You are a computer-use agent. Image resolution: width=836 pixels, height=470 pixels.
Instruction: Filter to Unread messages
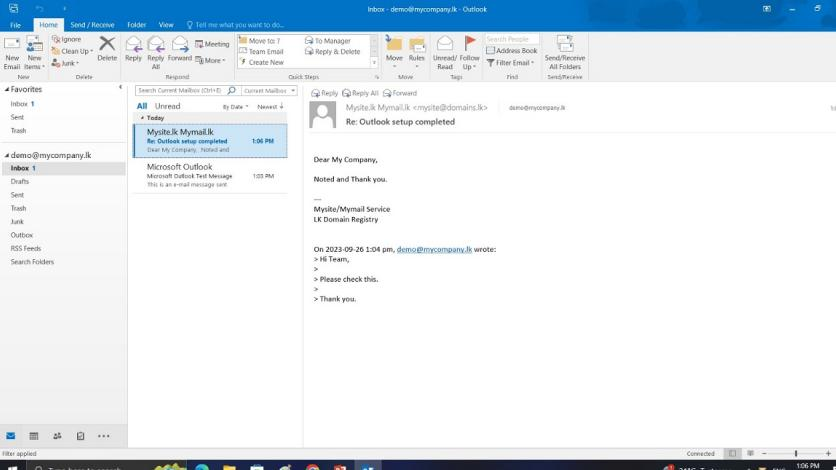coord(167,107)
